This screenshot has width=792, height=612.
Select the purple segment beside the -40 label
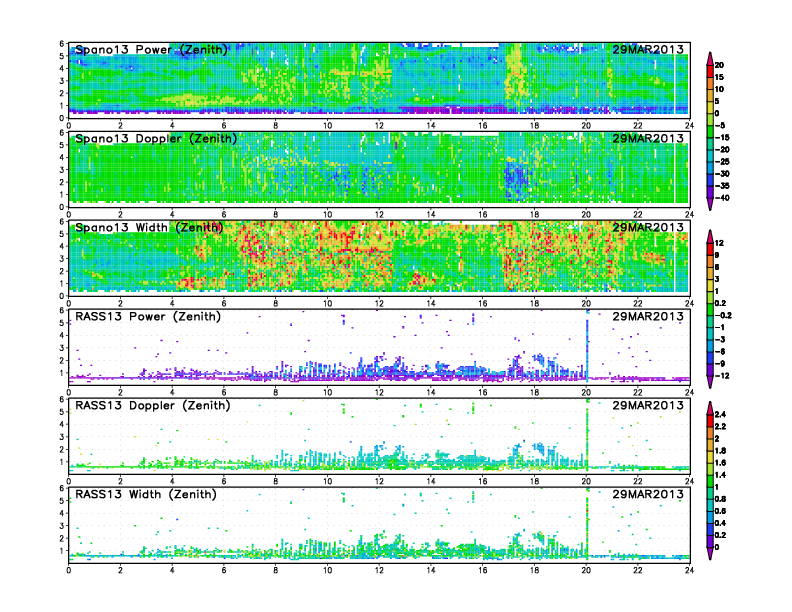710,192
